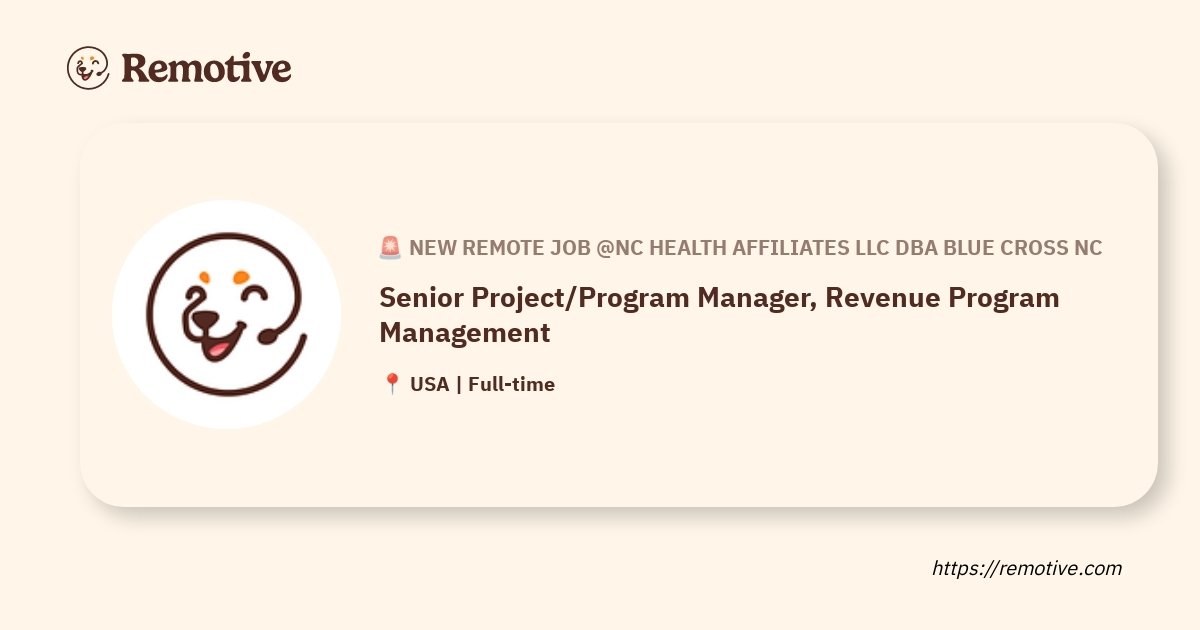Click the red location pin emoji

[x=392, y=384]
